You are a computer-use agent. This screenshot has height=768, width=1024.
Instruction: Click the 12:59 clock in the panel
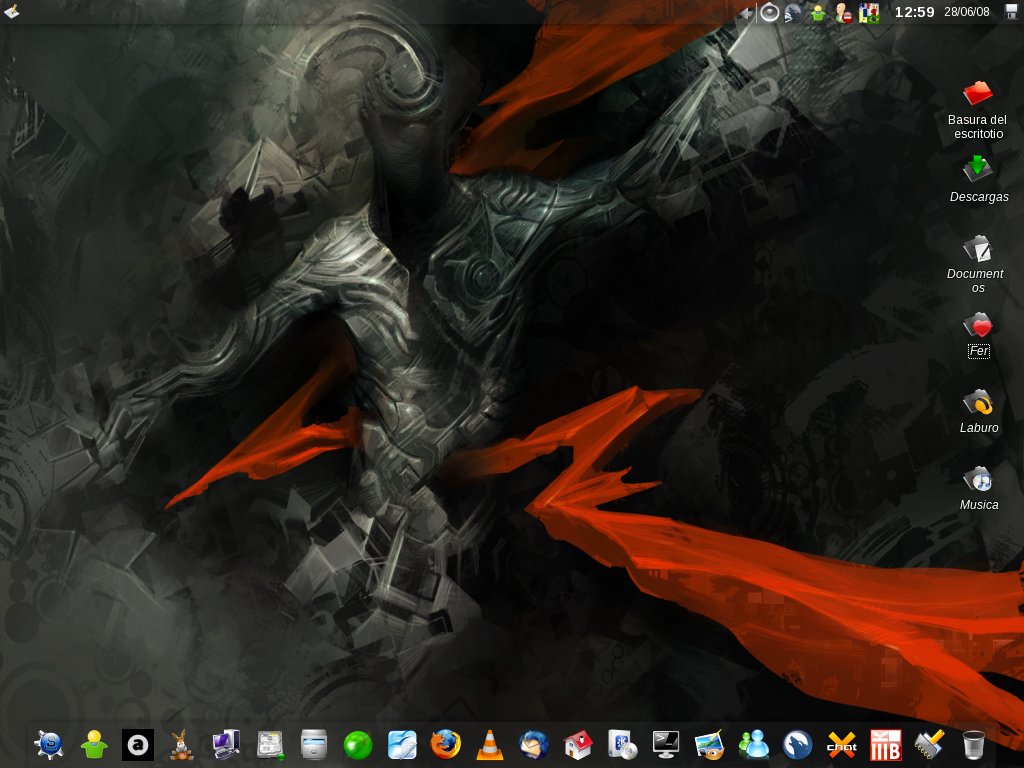click(x=914, y=12)
